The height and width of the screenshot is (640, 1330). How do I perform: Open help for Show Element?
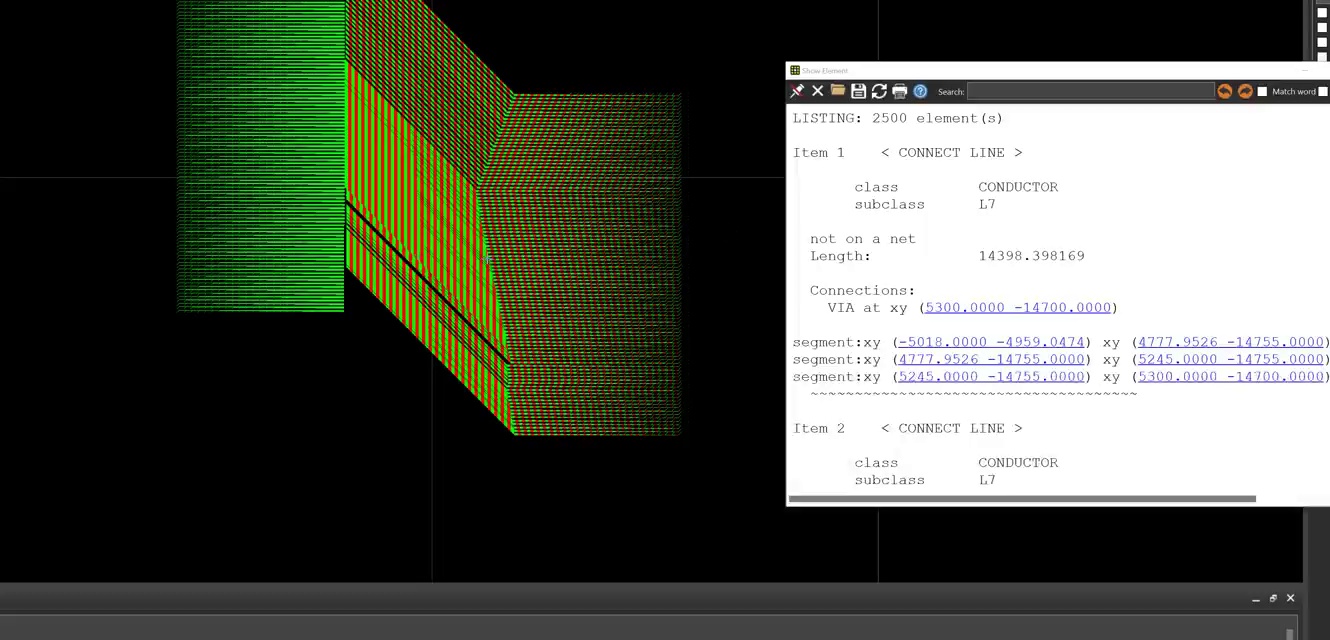(x=920, y=92)
